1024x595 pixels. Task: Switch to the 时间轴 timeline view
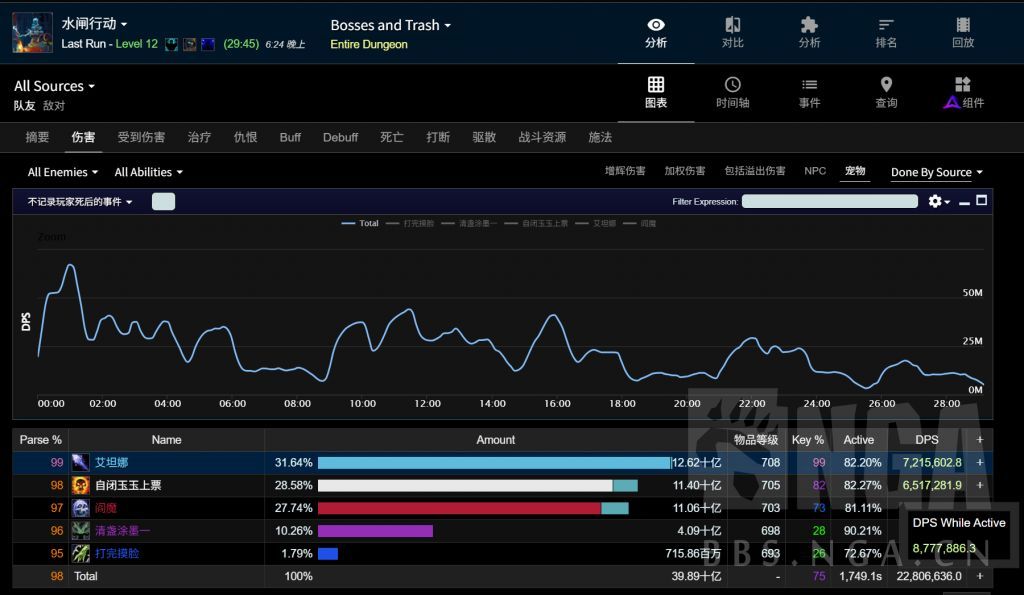click(733, 92)
